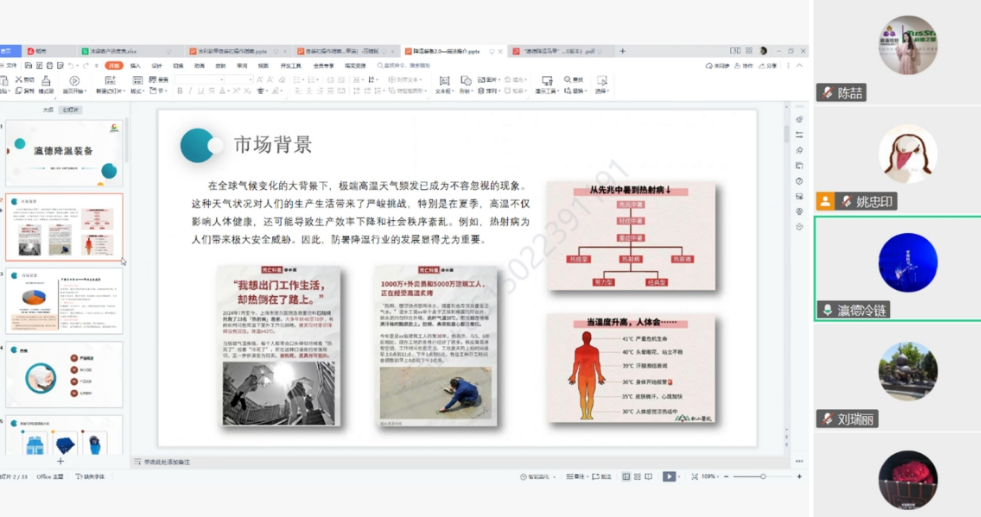
Task: Open the Design (设计) ribbon tab
Action: pos(156,65)
